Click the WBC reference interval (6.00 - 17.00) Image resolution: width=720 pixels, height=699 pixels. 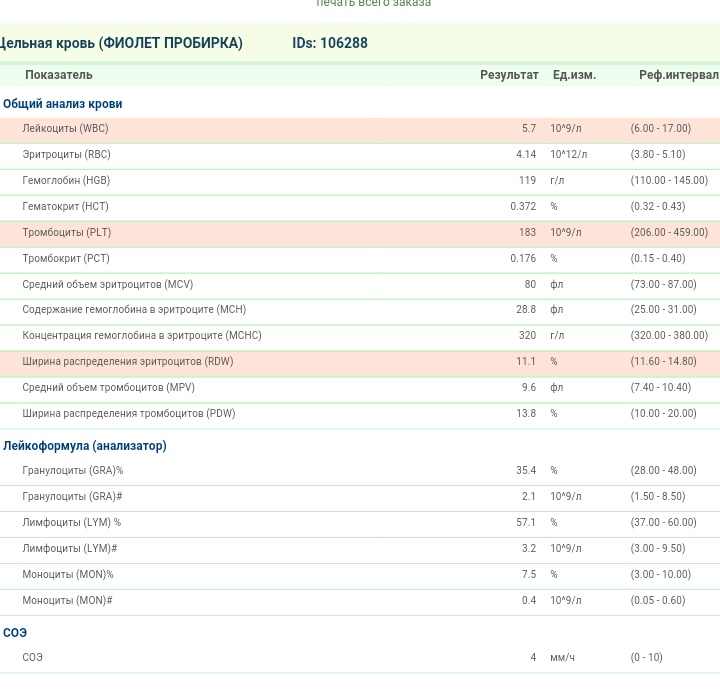(660, 129)
